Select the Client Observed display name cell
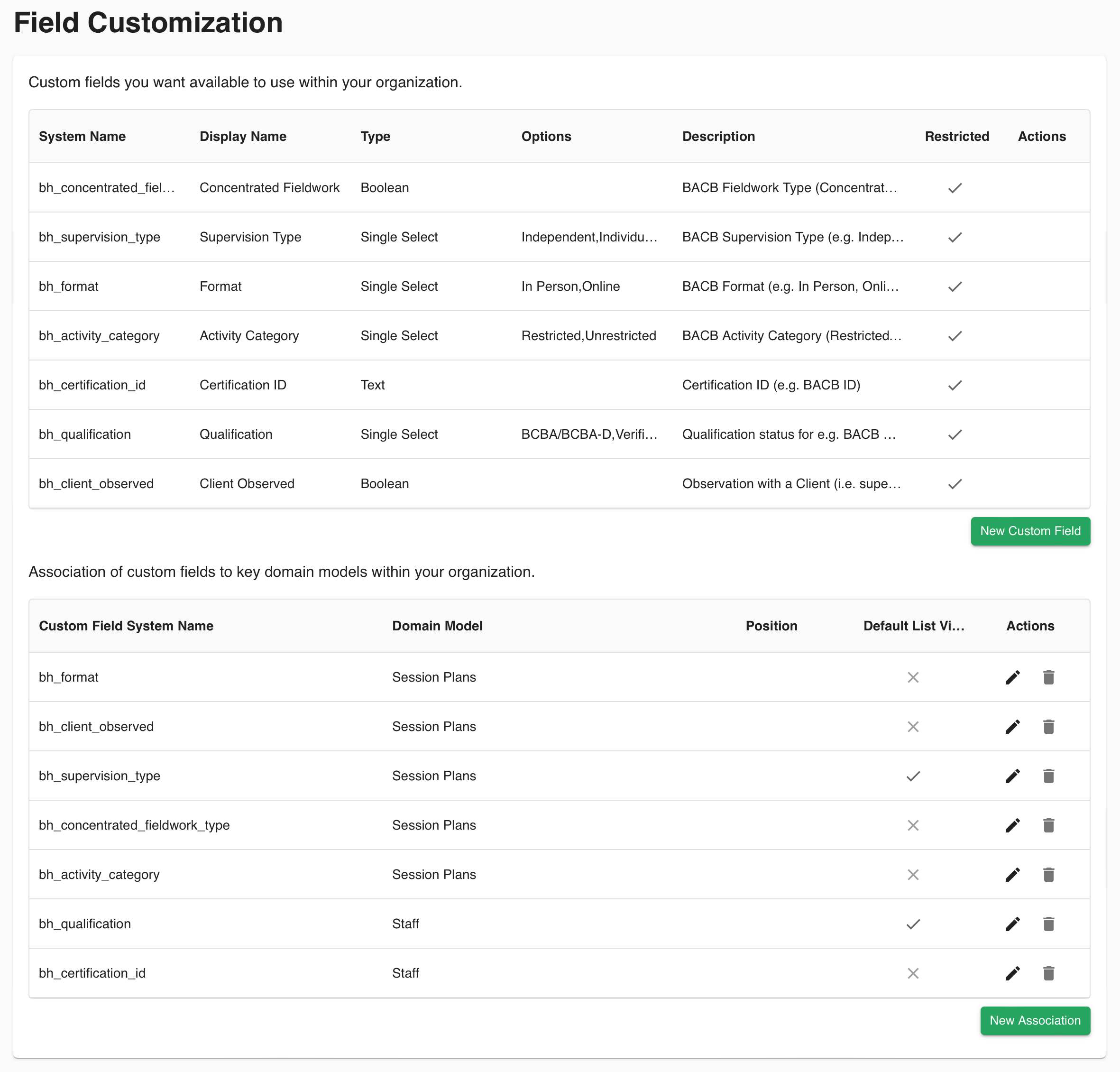The height and width of the screenshot is (1072, 1120). coord(247,483)
